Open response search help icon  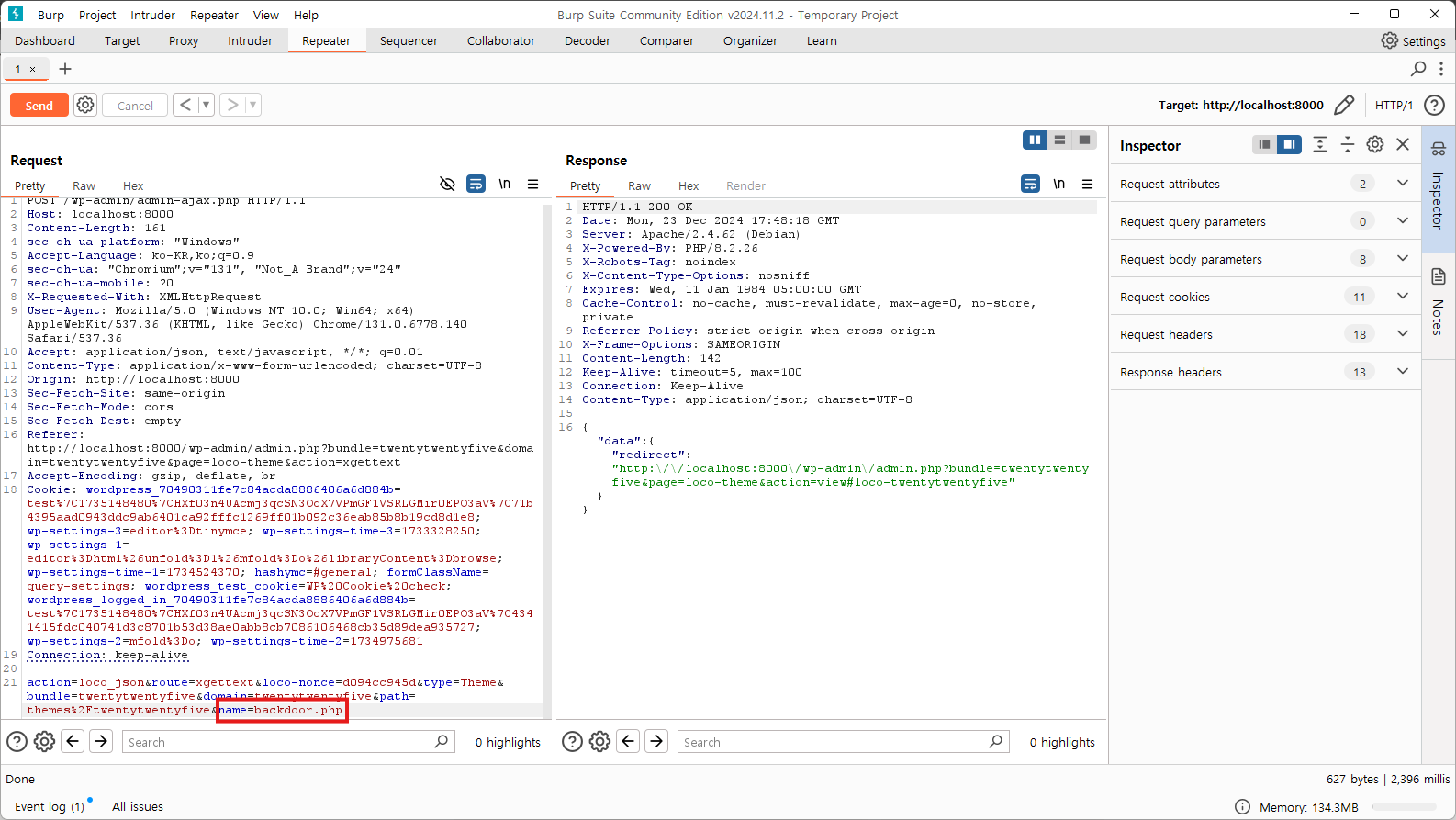[x=572, y=741]
